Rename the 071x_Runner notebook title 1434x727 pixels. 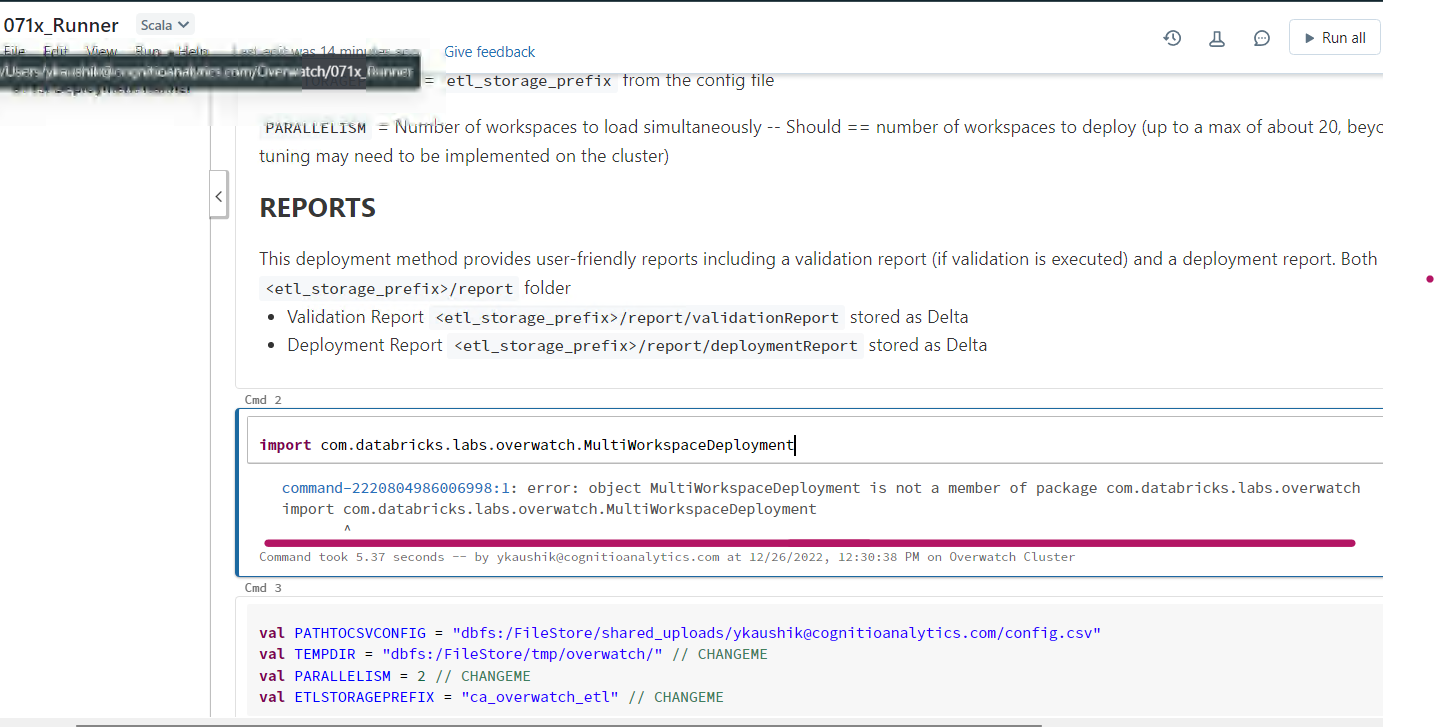(61, 25)
